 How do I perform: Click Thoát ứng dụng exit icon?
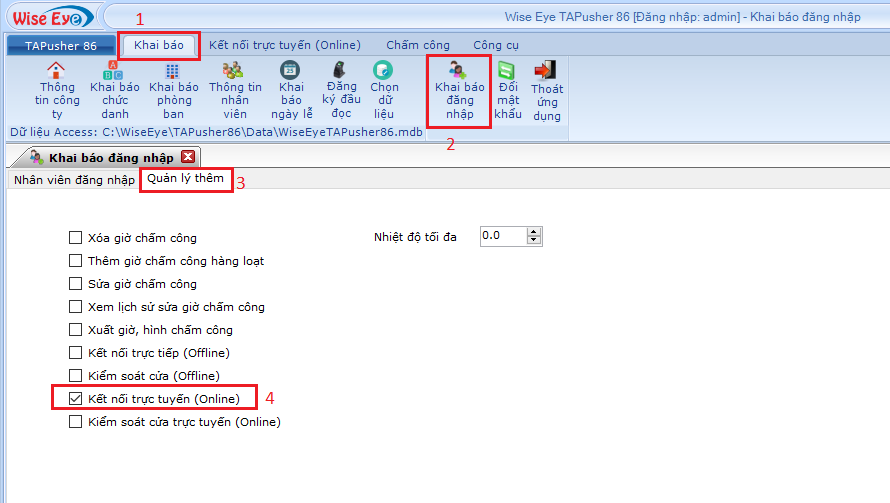tap(546, 70)
